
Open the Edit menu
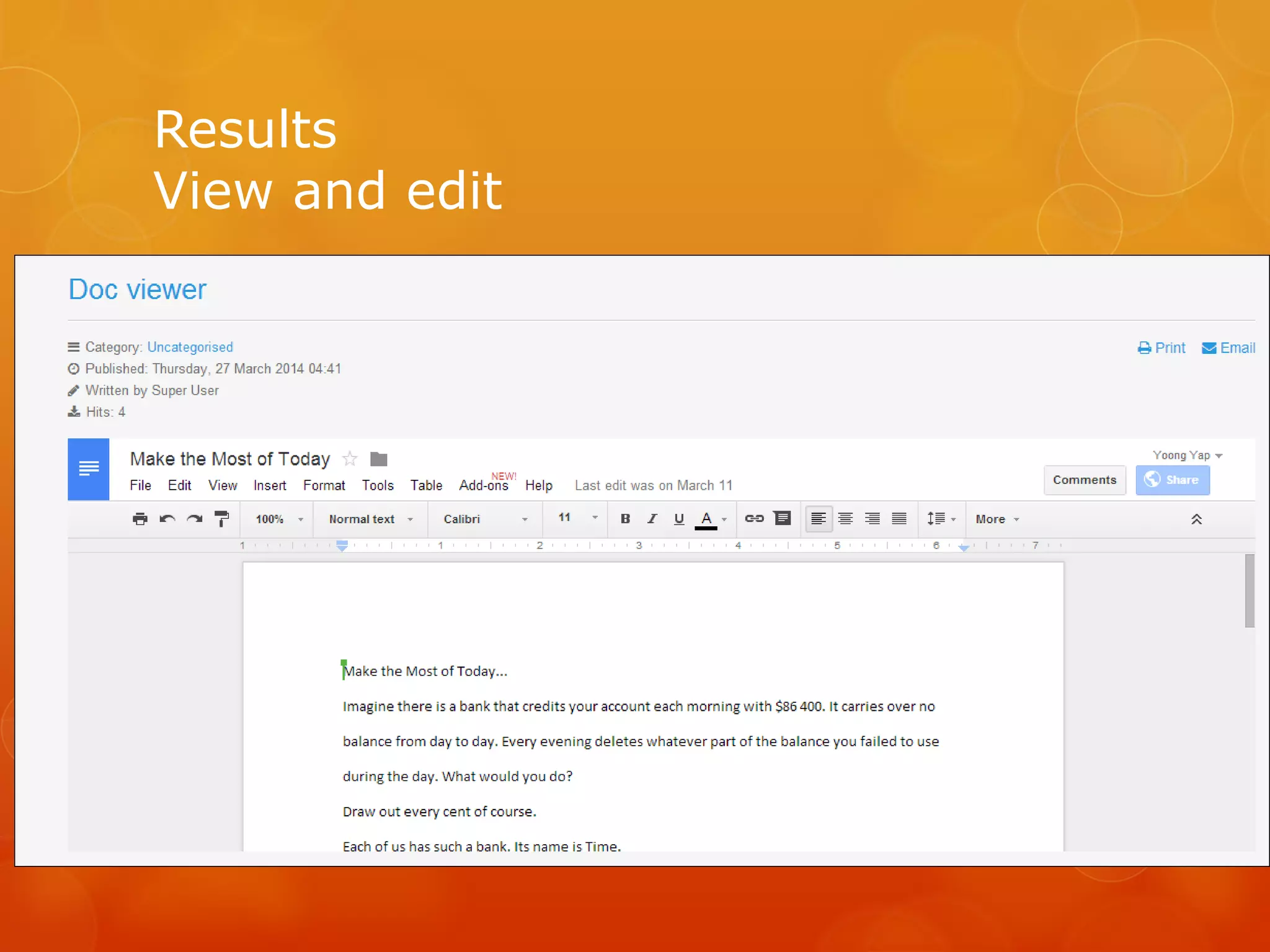coord(179,485)
